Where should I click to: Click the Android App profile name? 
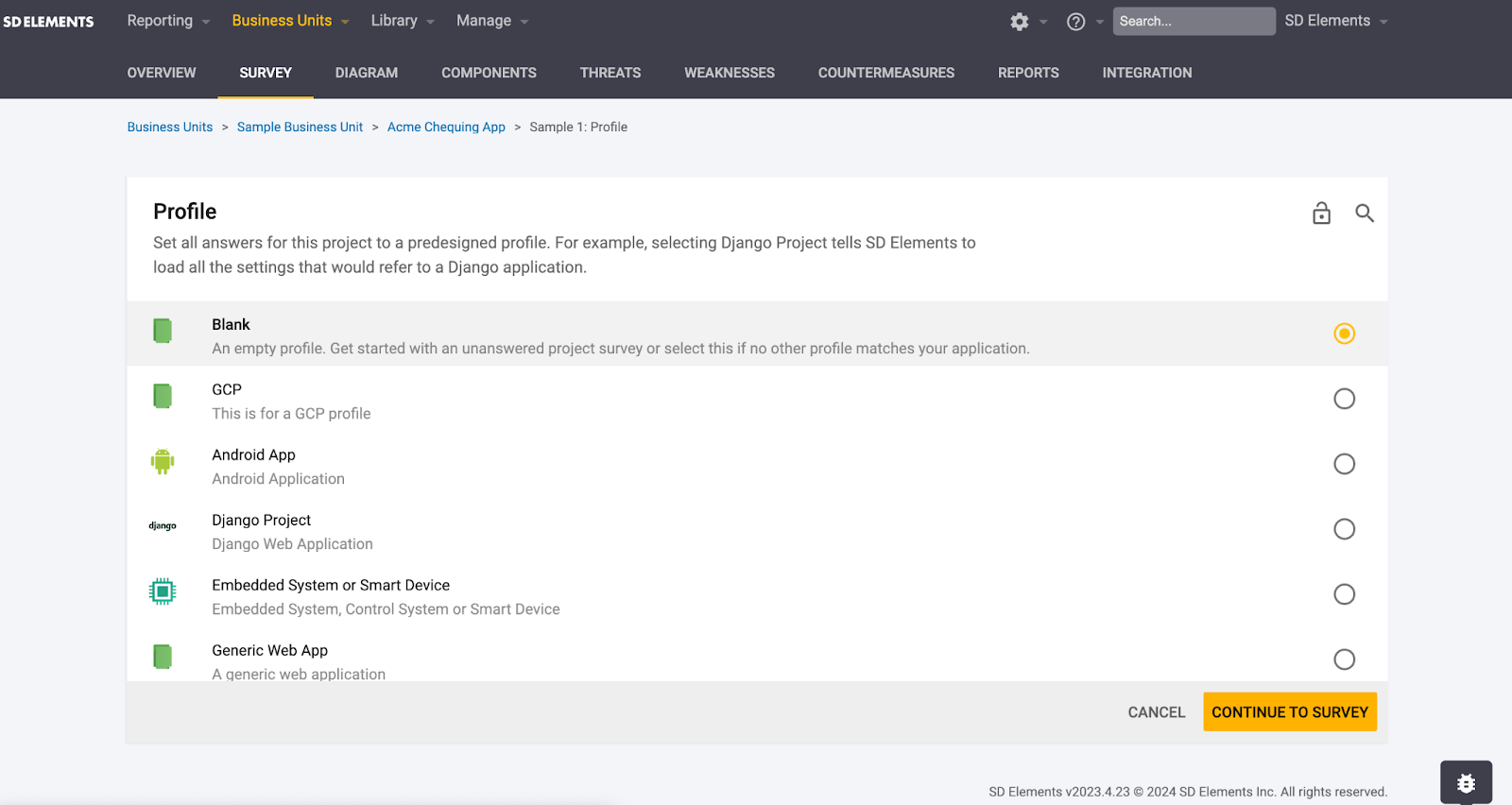[254, 454]
